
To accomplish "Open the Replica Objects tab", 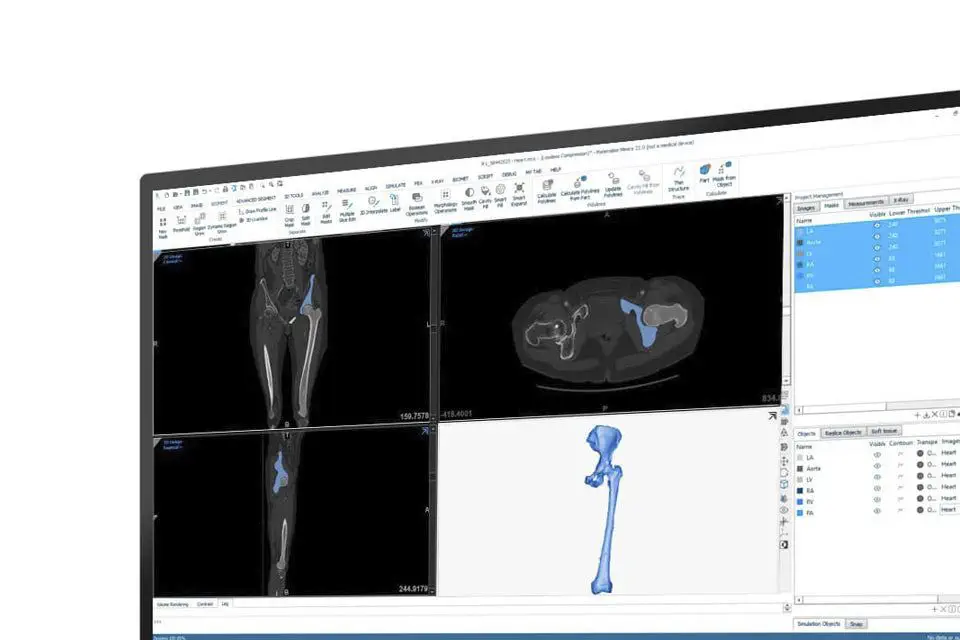I will tap(843, 433).
